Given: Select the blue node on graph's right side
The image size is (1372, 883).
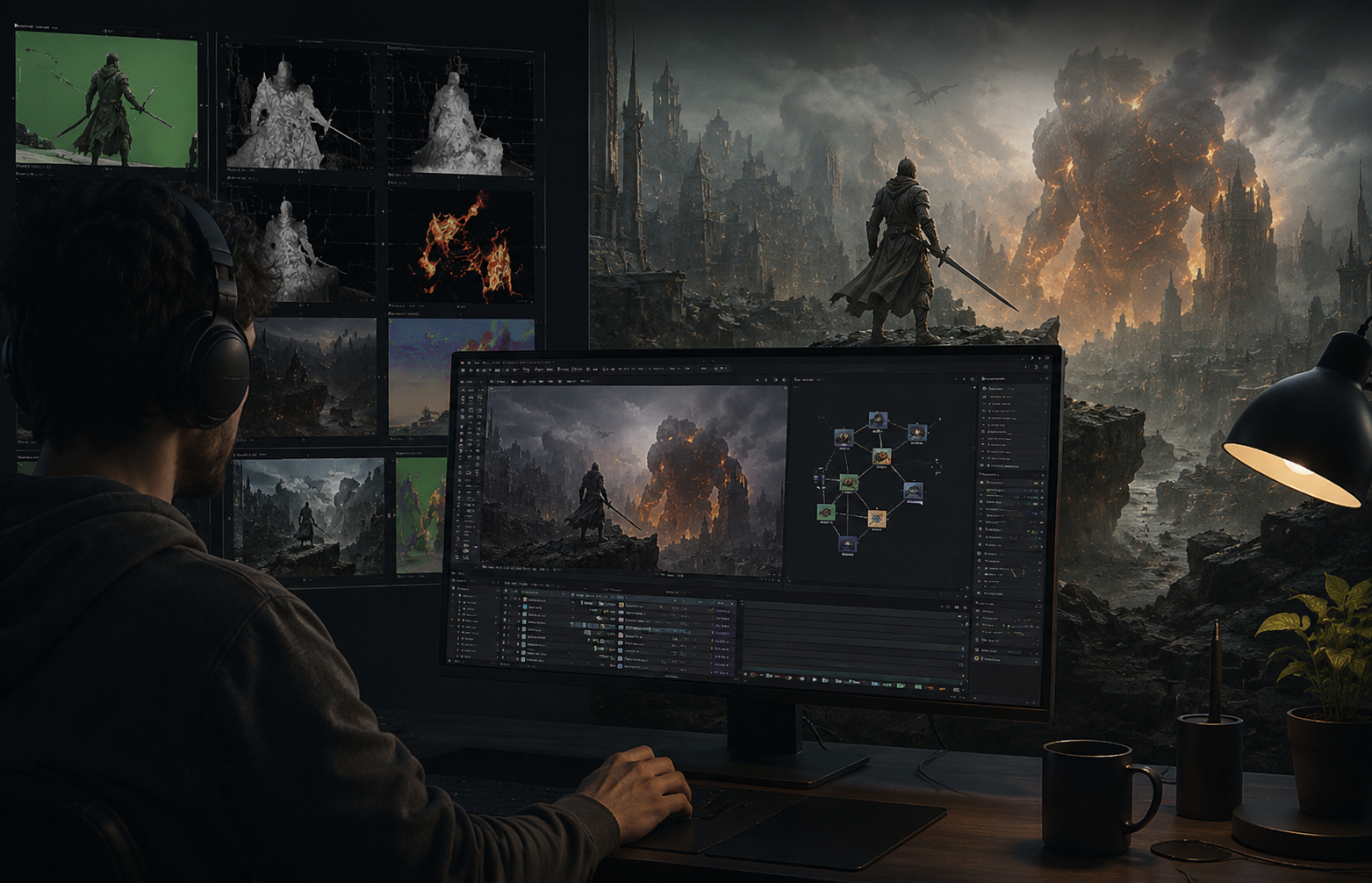Looking at the screenshot, I should point(913,491).
